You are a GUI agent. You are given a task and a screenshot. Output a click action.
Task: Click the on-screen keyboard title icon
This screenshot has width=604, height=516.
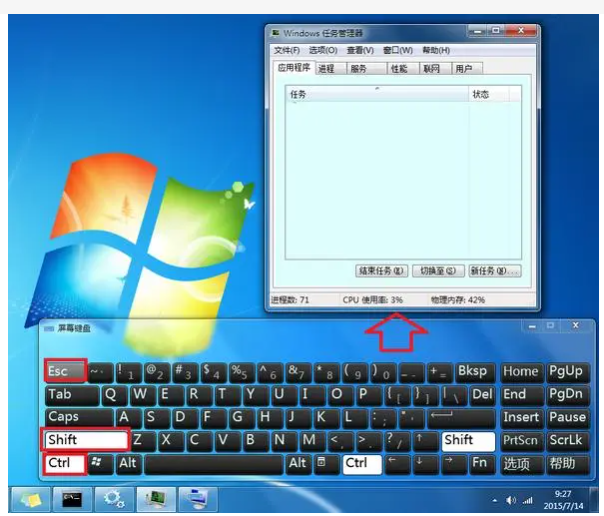[x=49, y=328]
